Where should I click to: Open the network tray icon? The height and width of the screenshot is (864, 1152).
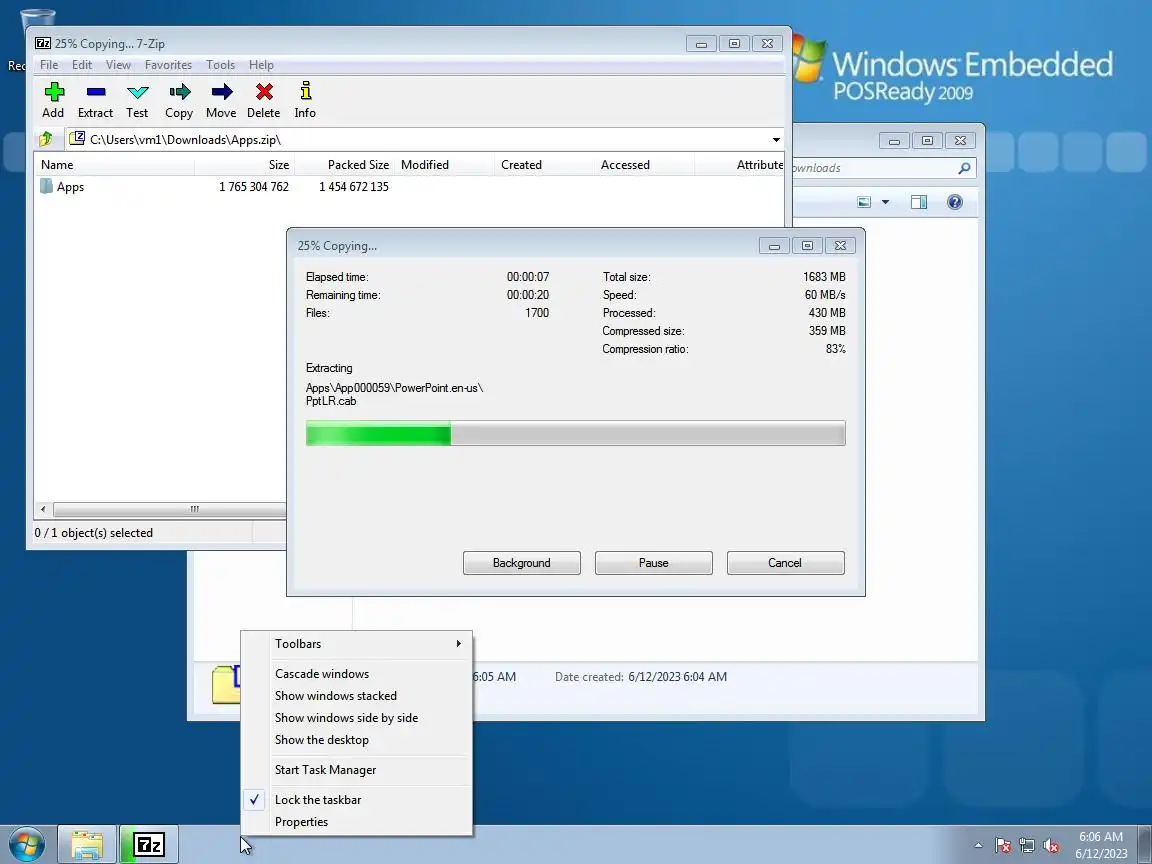(1027, 846)
